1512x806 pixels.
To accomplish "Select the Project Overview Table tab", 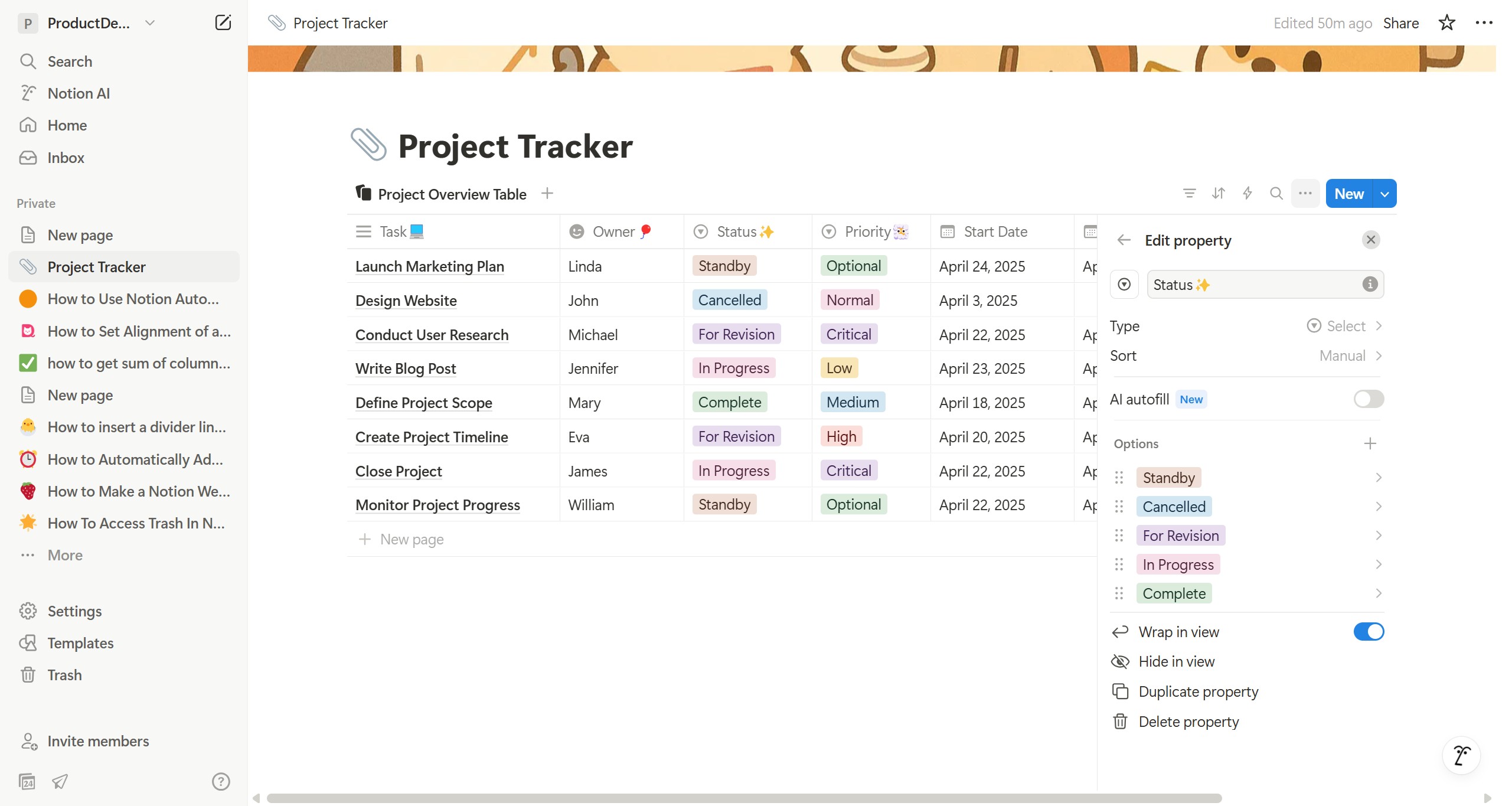I will point(441,194).
